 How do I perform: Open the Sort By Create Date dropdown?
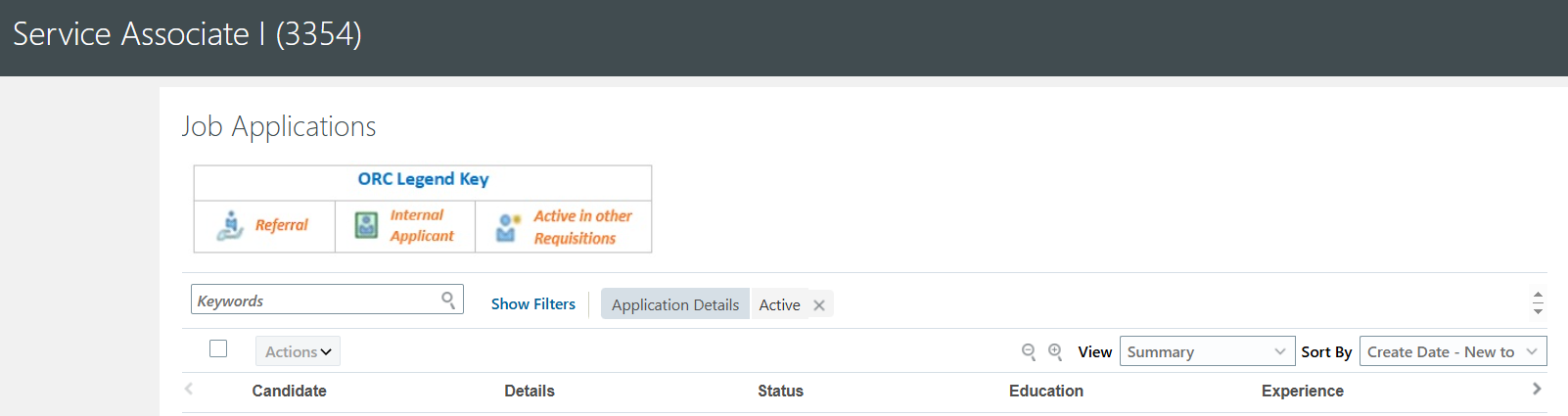click(x=1453, y=351)
